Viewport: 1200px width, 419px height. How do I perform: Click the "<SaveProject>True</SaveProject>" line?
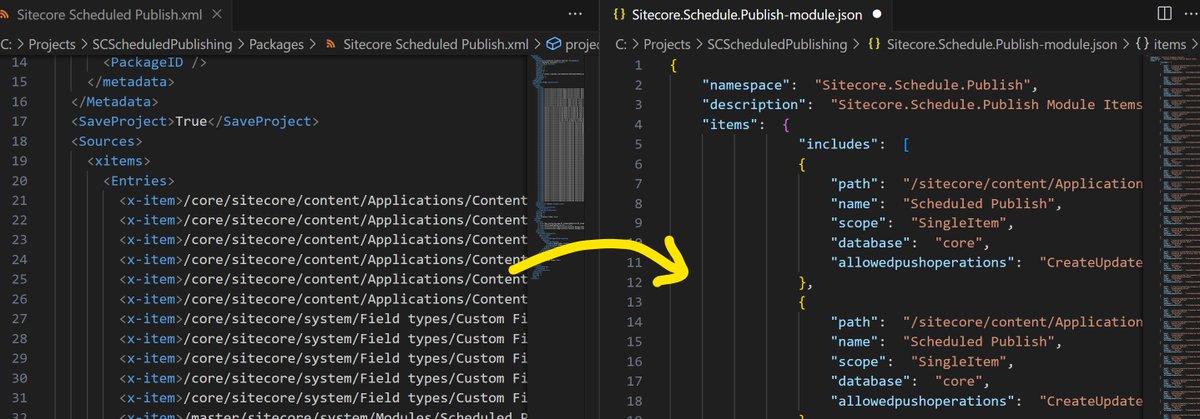[x=194, y=122]
